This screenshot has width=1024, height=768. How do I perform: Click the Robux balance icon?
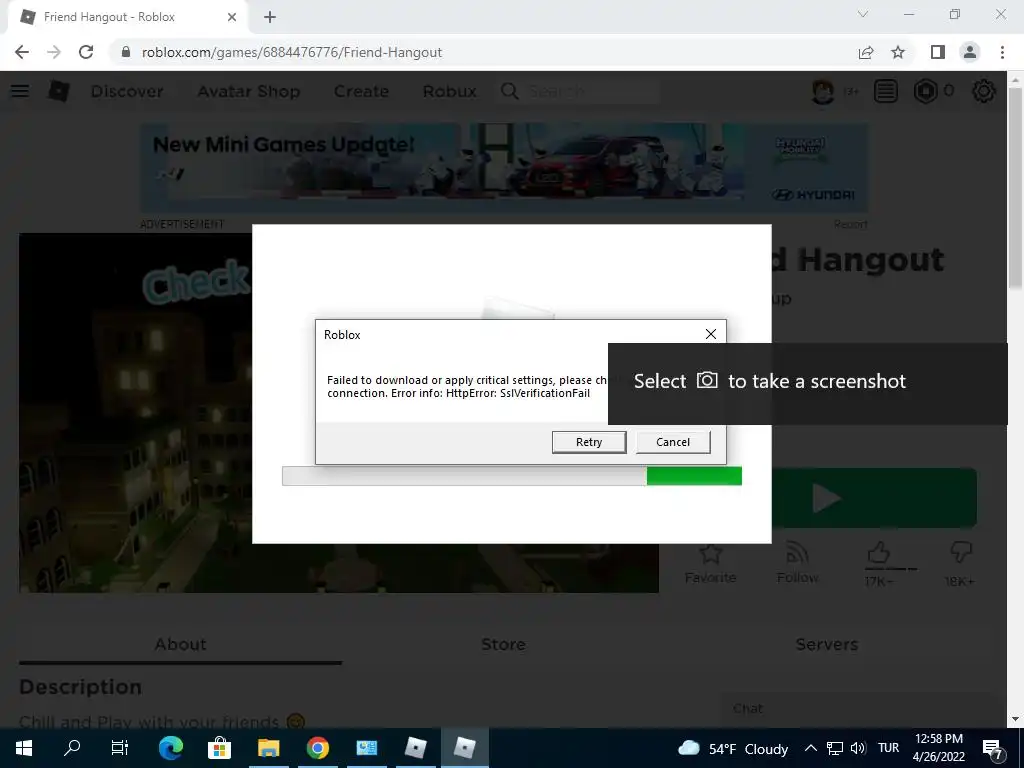pos(925,91)
